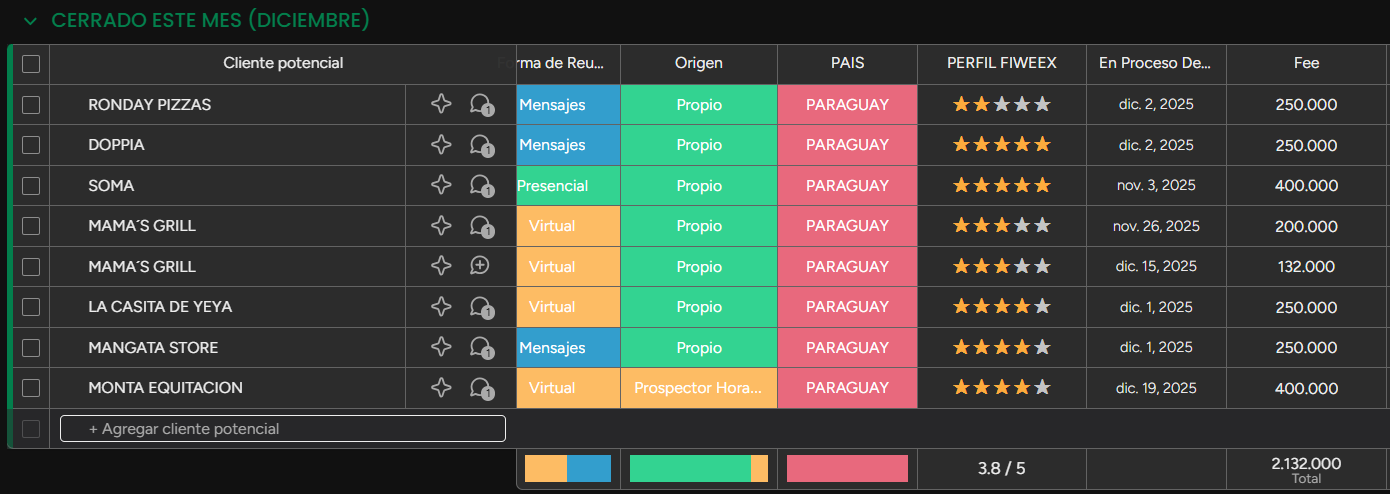Screen dimensions: 1390x494
Task: Open updates bubble for MONTA EQUITACION
Action: click(481, 388)
